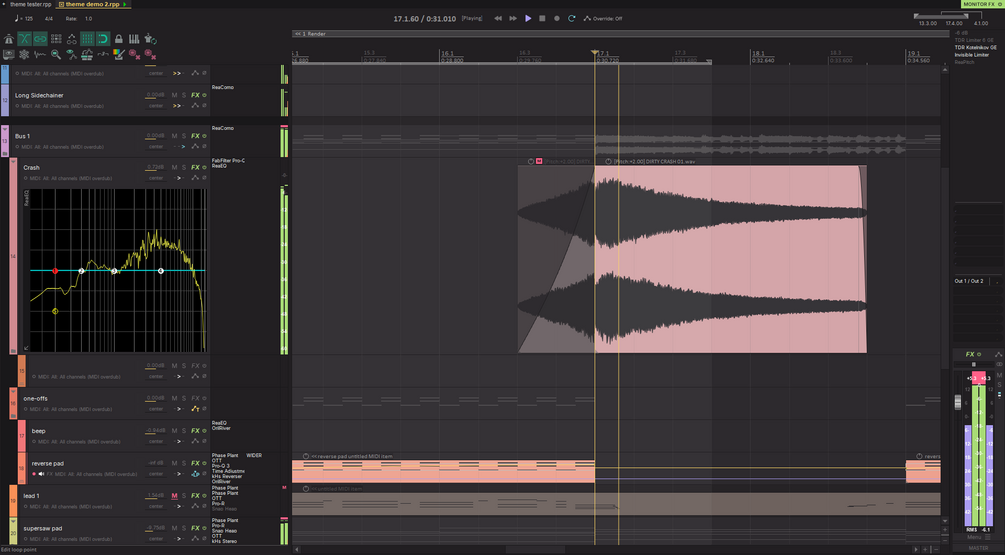Solo the Bus 1 track
Image resolution: width=1005 pixels, height=555 pixels.
coord(184,136)
